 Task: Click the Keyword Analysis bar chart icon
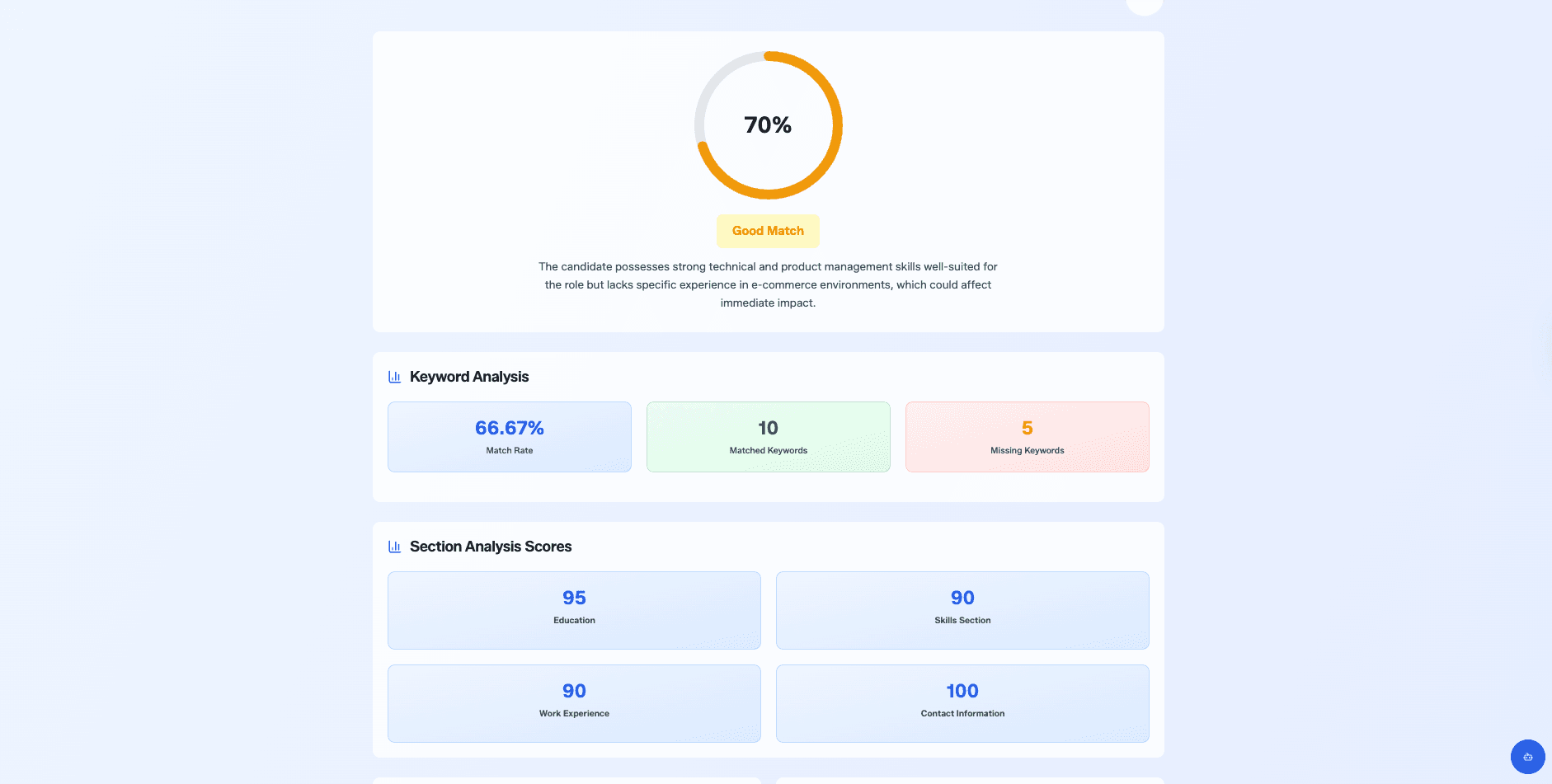[394, 377]
